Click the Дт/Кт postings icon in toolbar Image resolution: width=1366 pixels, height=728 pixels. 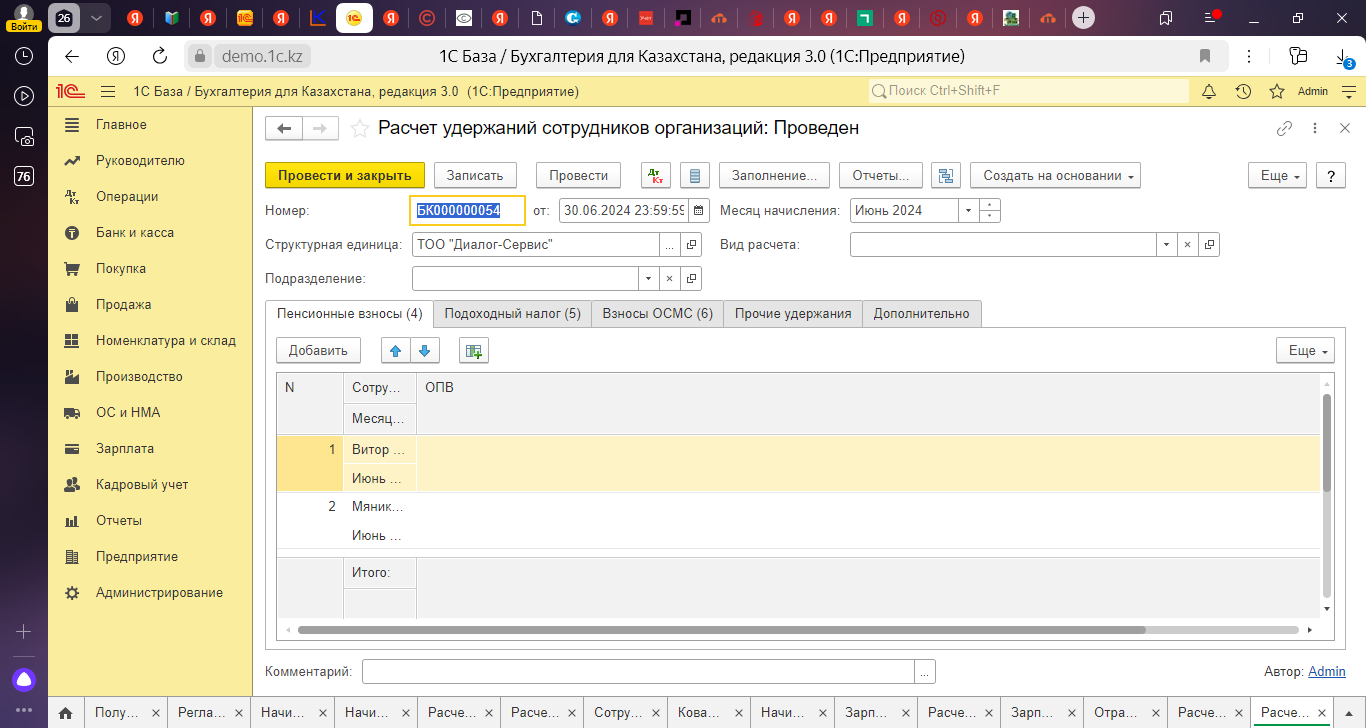point(656,175)
